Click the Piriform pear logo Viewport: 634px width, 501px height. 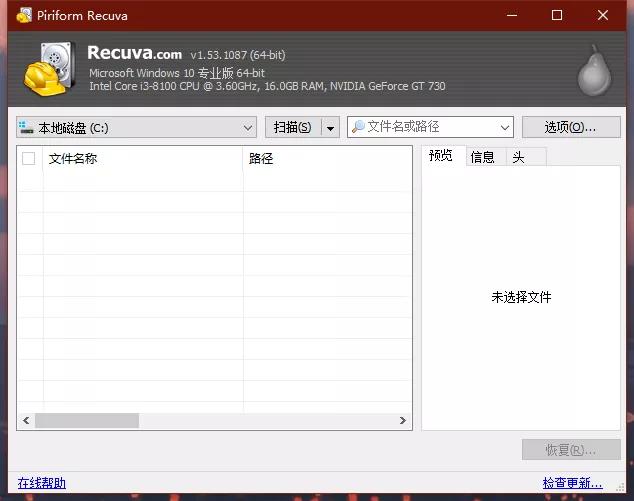(594, 69)
